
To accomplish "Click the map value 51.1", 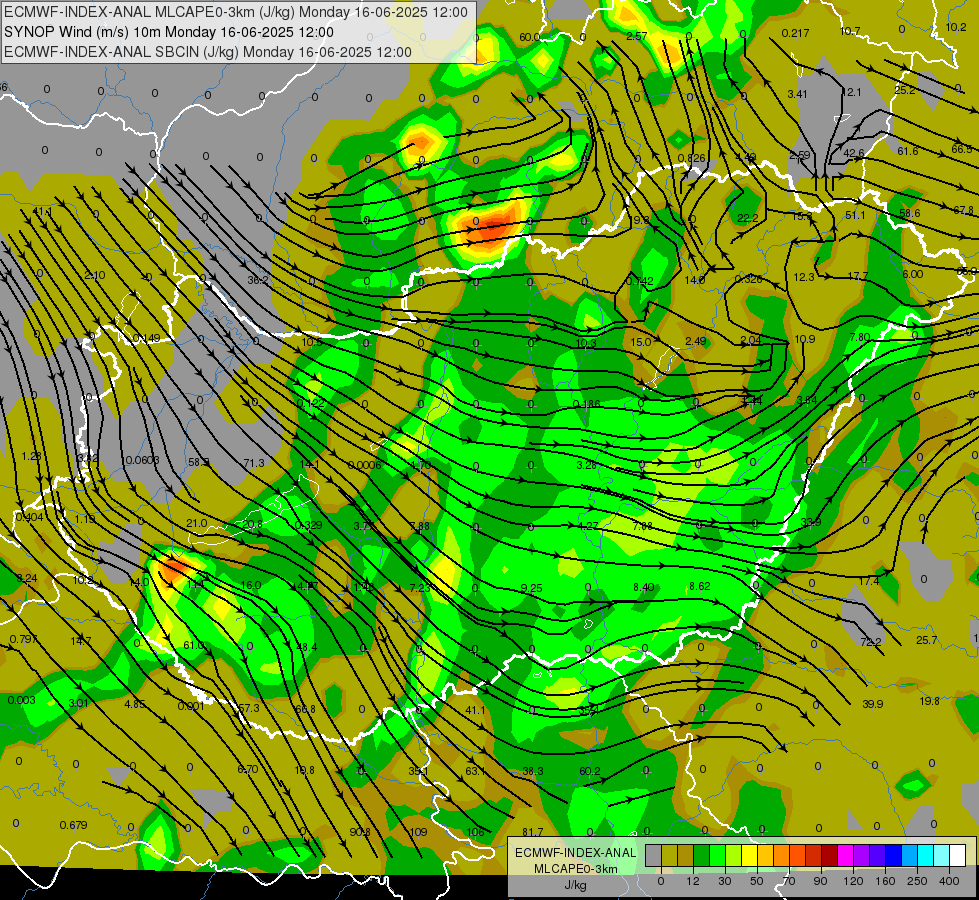I will (x=855, y=215).
